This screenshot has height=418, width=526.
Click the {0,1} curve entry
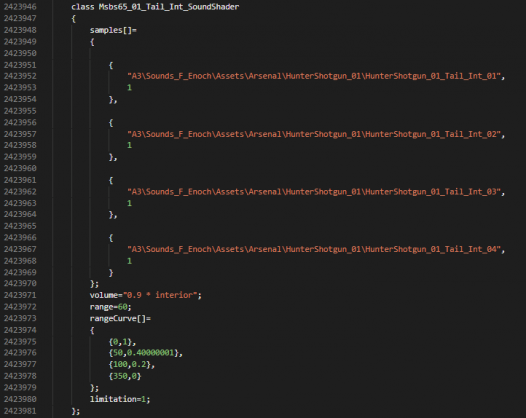122,342
